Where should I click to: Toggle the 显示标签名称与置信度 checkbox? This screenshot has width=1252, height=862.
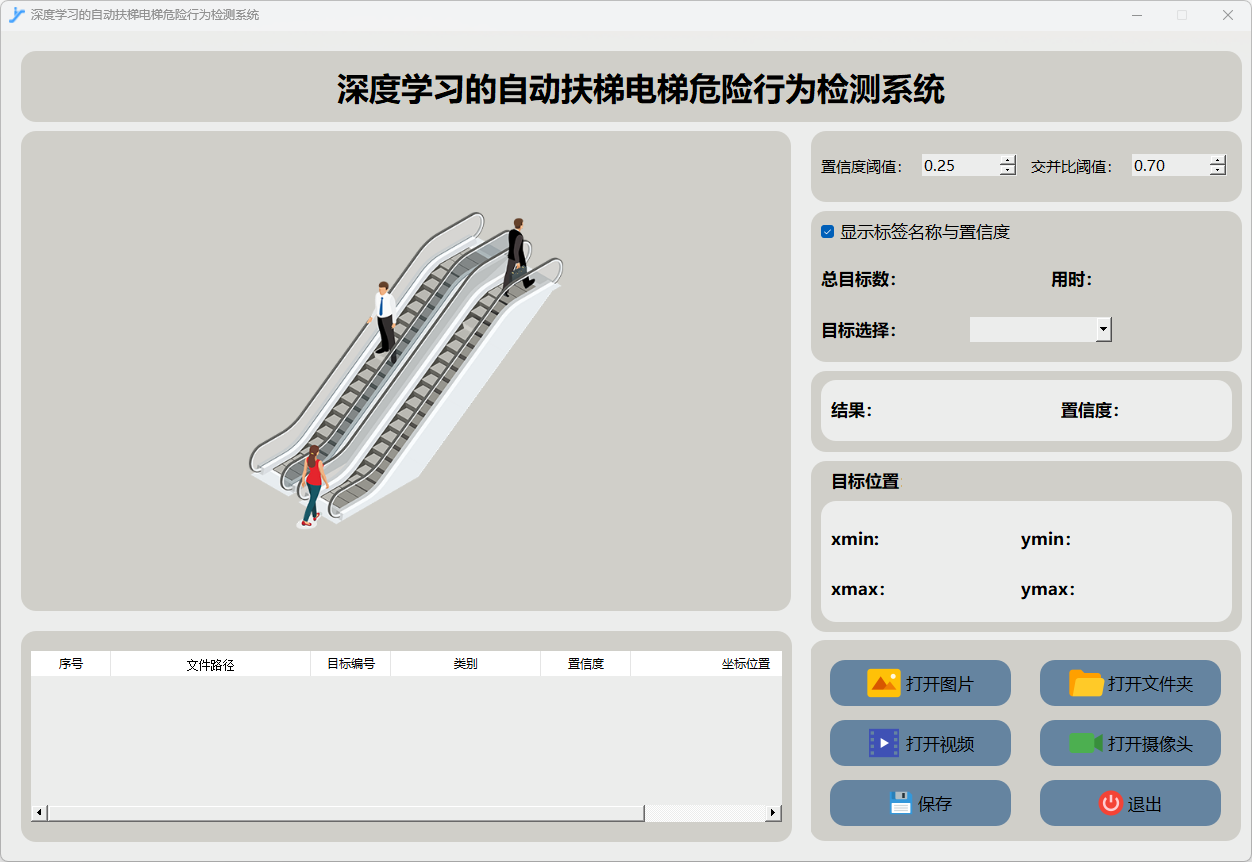pos(827,232)
